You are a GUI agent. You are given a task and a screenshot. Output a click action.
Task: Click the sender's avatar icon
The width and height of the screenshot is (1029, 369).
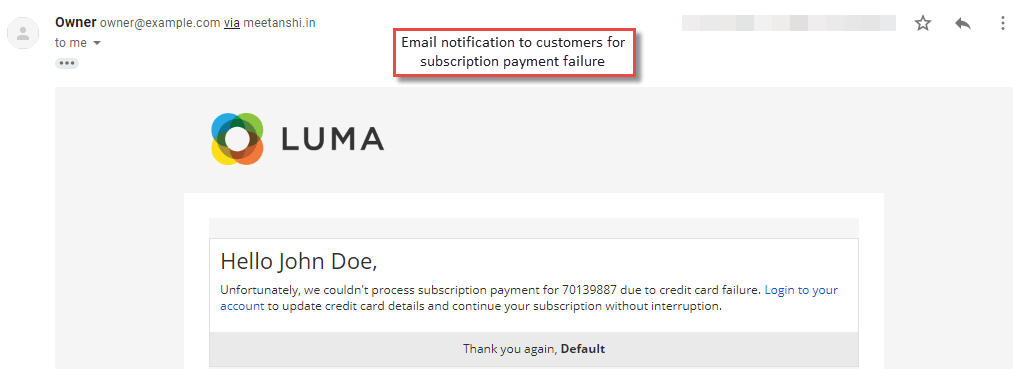click(x=23, y=33)
